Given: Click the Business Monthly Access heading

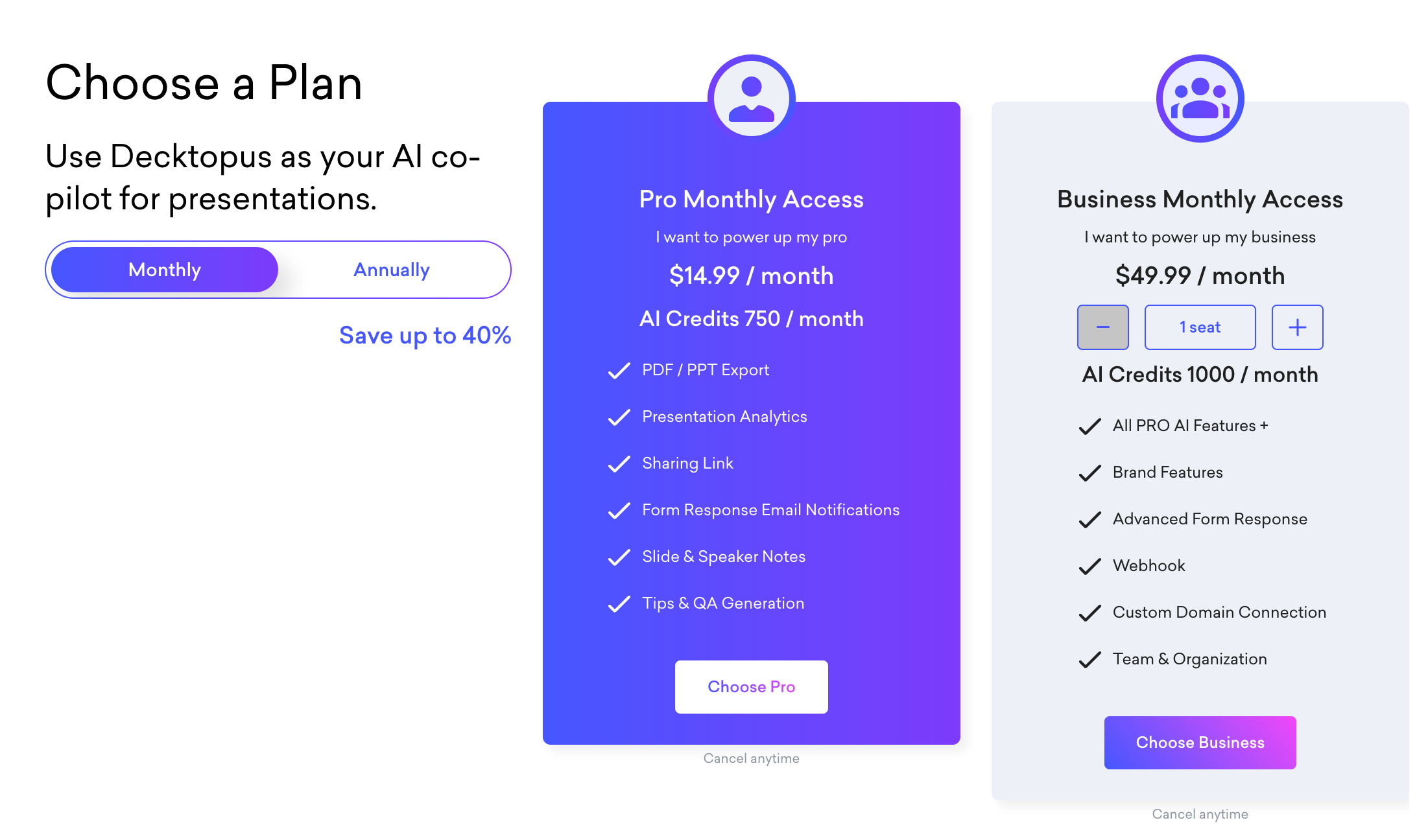Looking at the screenshot, I should coord(1200,199).
